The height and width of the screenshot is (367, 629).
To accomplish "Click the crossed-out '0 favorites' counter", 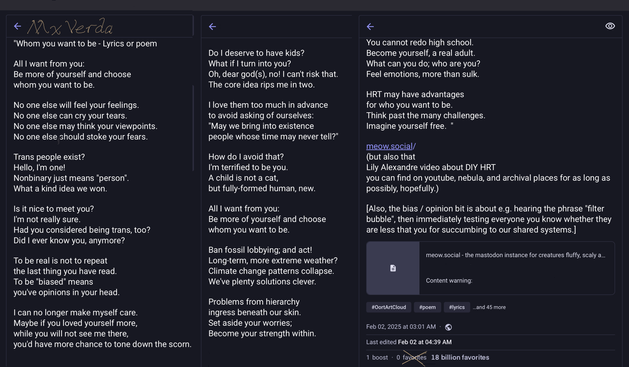I will (411, 357).
